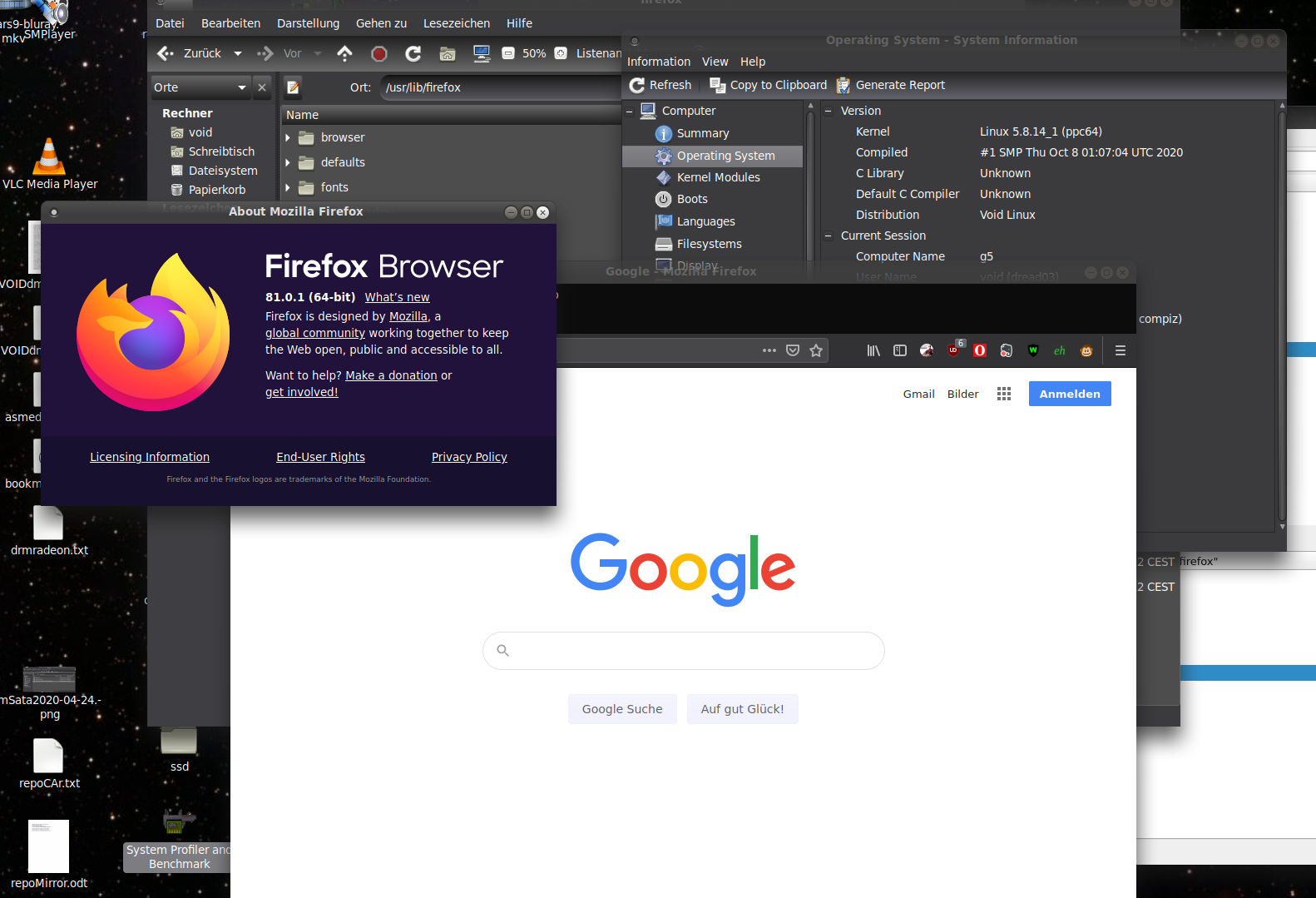The image size is (1316, 898).
Task: Open the Bearbeiten menu
Action: tap(230, 23)
